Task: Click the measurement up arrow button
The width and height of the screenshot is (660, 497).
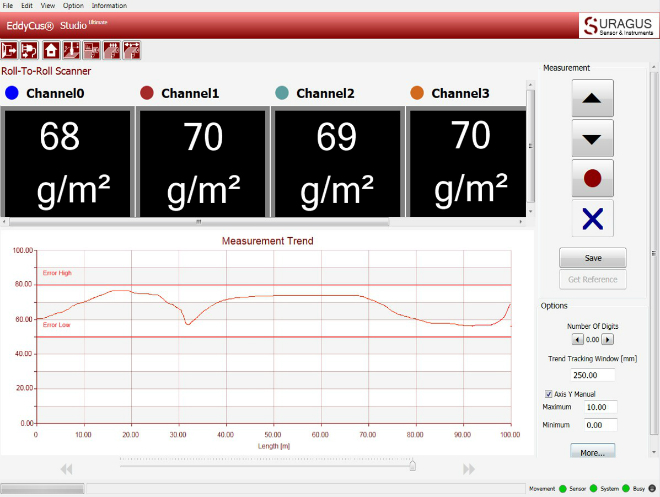Action: tap(592, 98)
